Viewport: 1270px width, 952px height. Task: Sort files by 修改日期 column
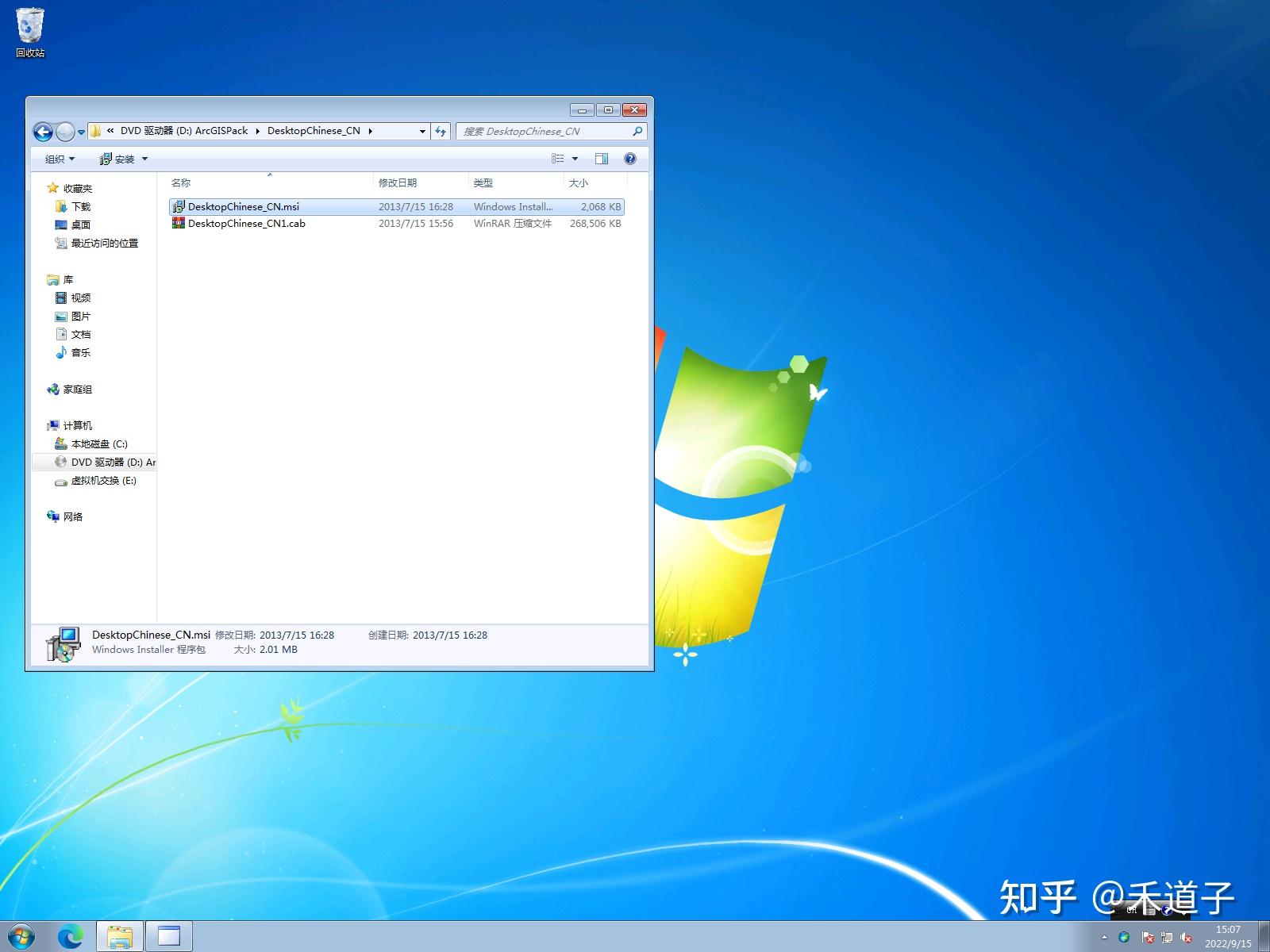pyautogui.click(x=398, y=183)
